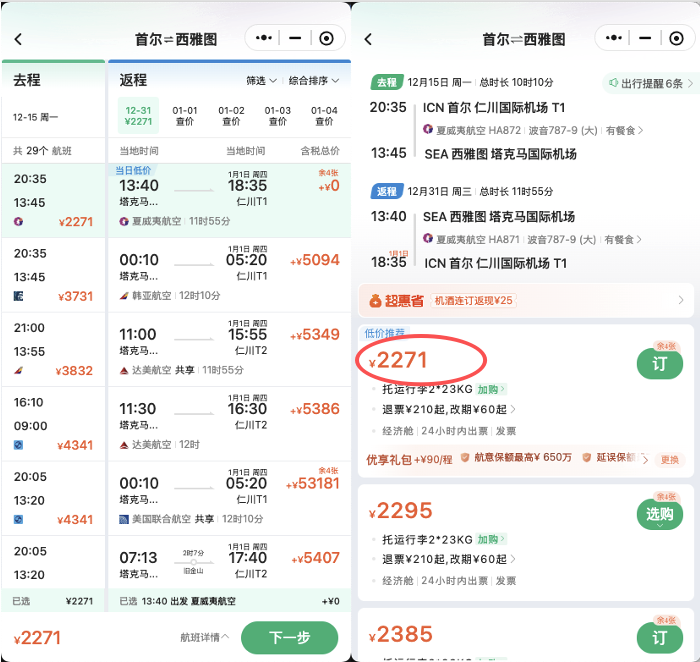Open more-options dots in left screen header

click(x=263, y=38)
